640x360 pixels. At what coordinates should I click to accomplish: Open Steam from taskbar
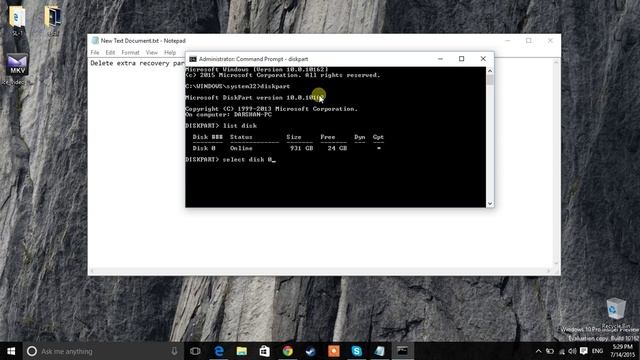[311, 351]
